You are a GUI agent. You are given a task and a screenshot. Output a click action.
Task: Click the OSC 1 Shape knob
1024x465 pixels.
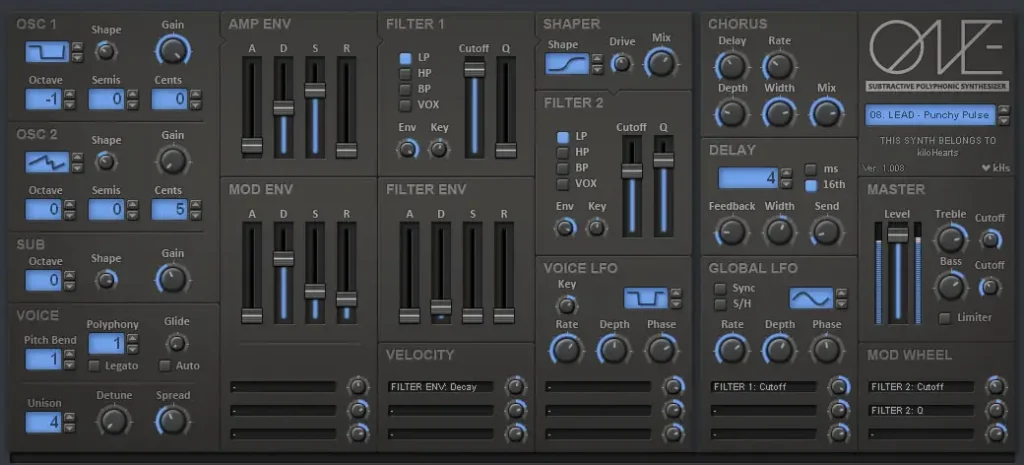105,51
